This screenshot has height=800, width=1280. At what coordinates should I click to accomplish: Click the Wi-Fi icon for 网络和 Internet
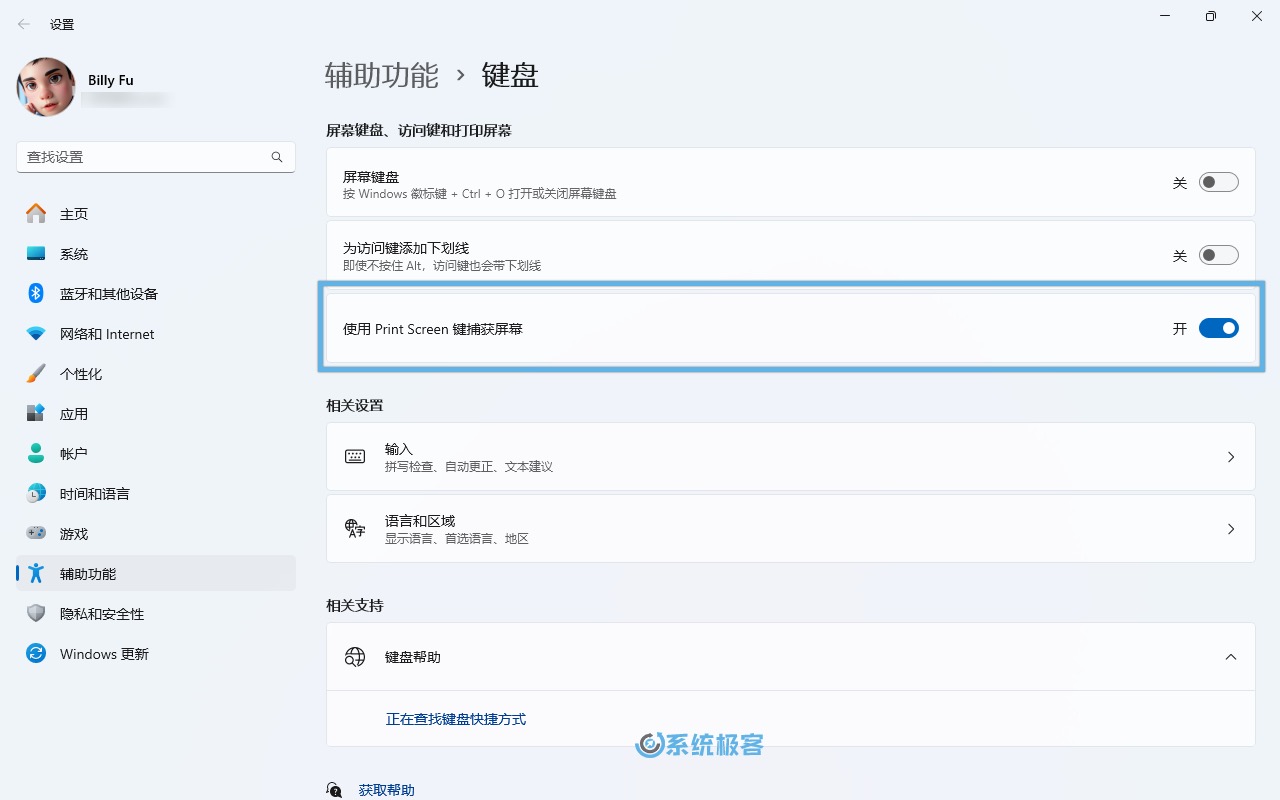(x=36, y=334)
